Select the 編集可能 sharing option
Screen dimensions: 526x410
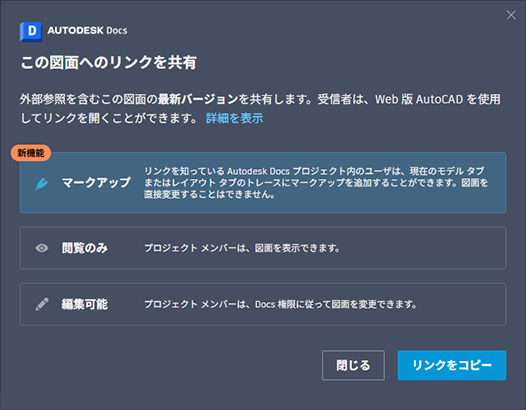[x=263, y=304]
